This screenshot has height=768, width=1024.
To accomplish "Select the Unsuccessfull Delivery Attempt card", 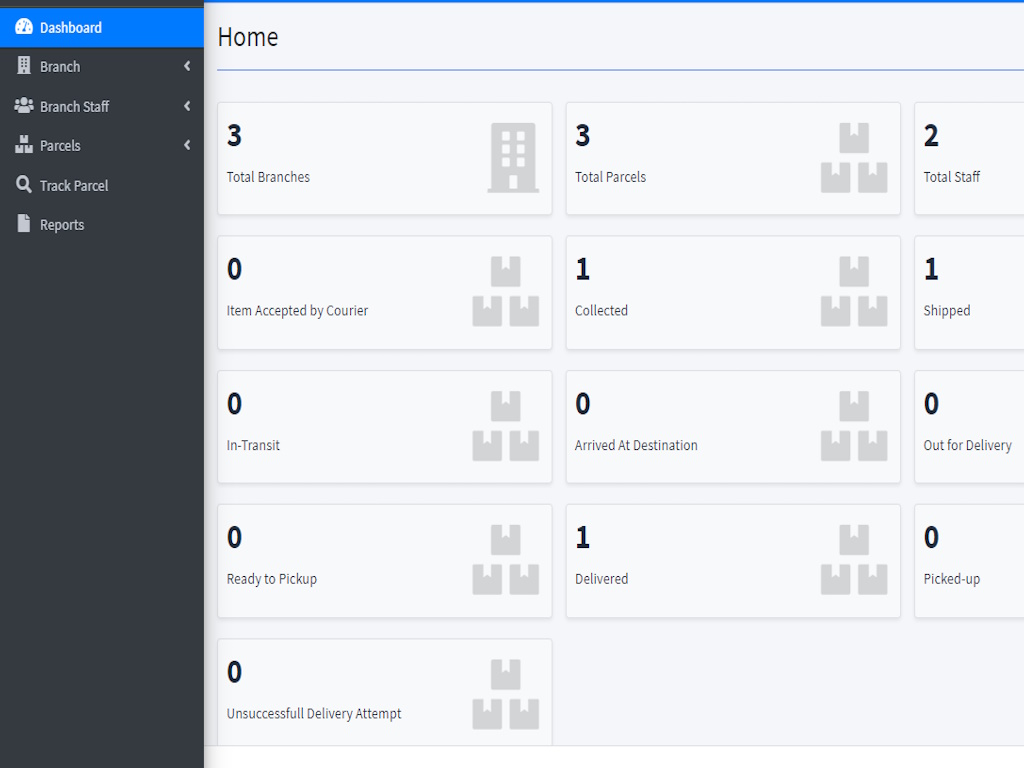I will (x=384, y=692).
